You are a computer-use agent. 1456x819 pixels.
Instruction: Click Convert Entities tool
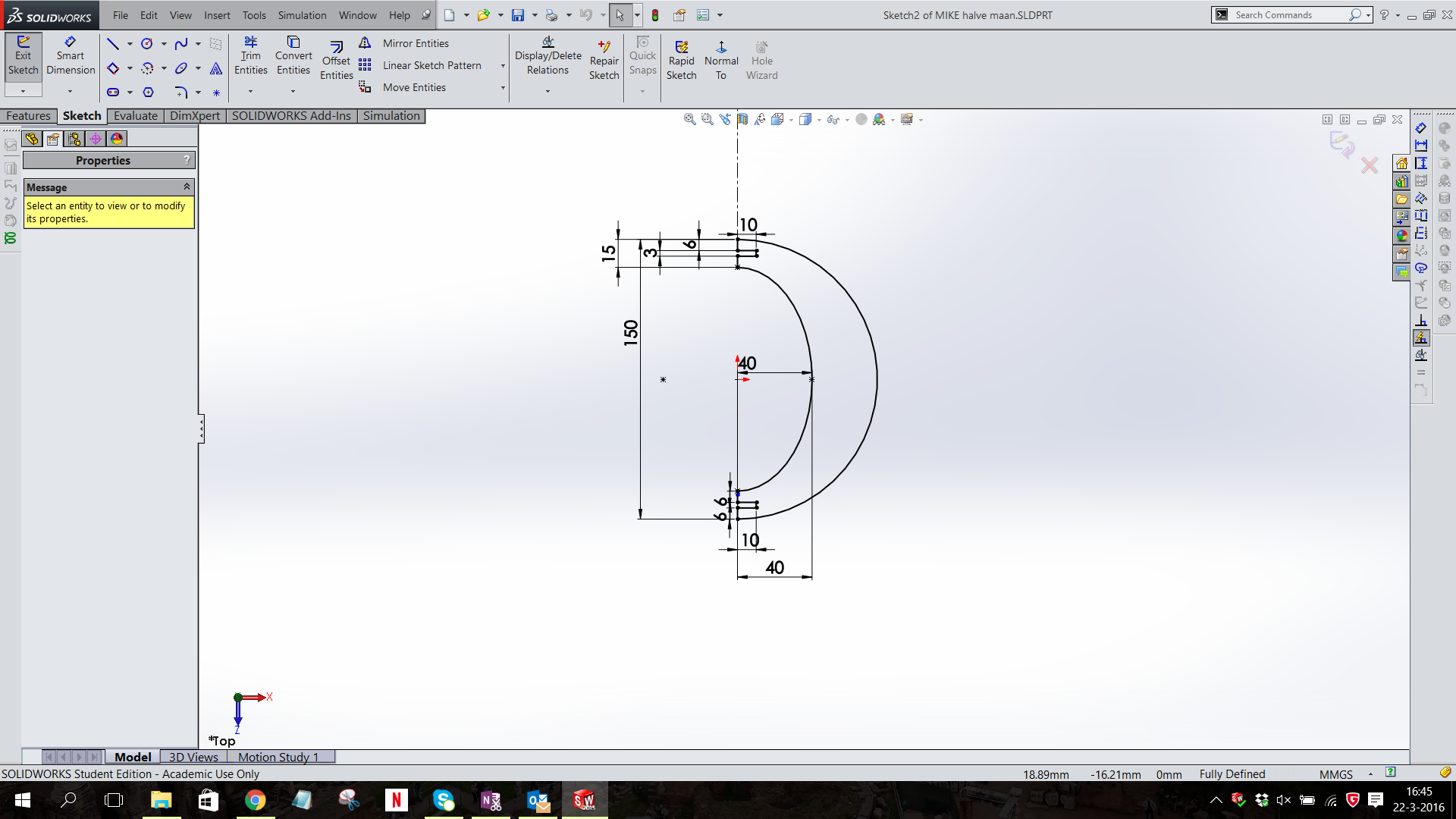coord(293,57)
